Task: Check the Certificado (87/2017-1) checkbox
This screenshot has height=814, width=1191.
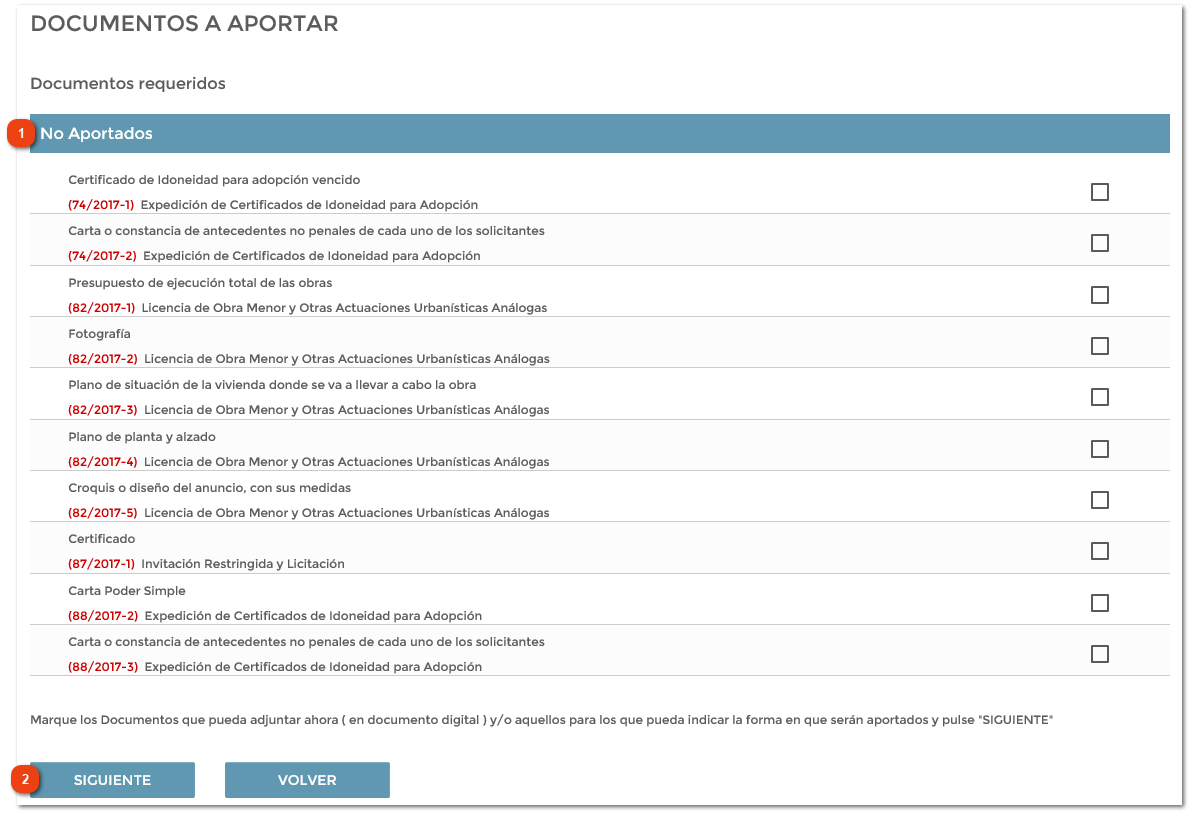Action: click(1100, 551)
